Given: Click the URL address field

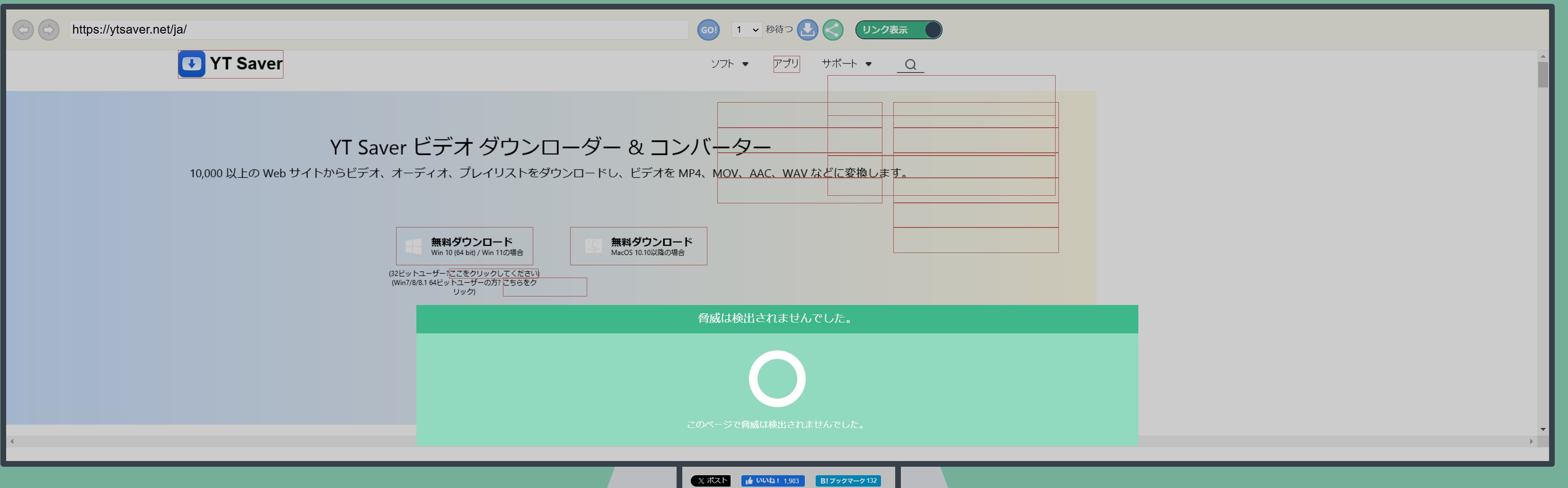Looking at the screenshot, I should click(379, 30).
